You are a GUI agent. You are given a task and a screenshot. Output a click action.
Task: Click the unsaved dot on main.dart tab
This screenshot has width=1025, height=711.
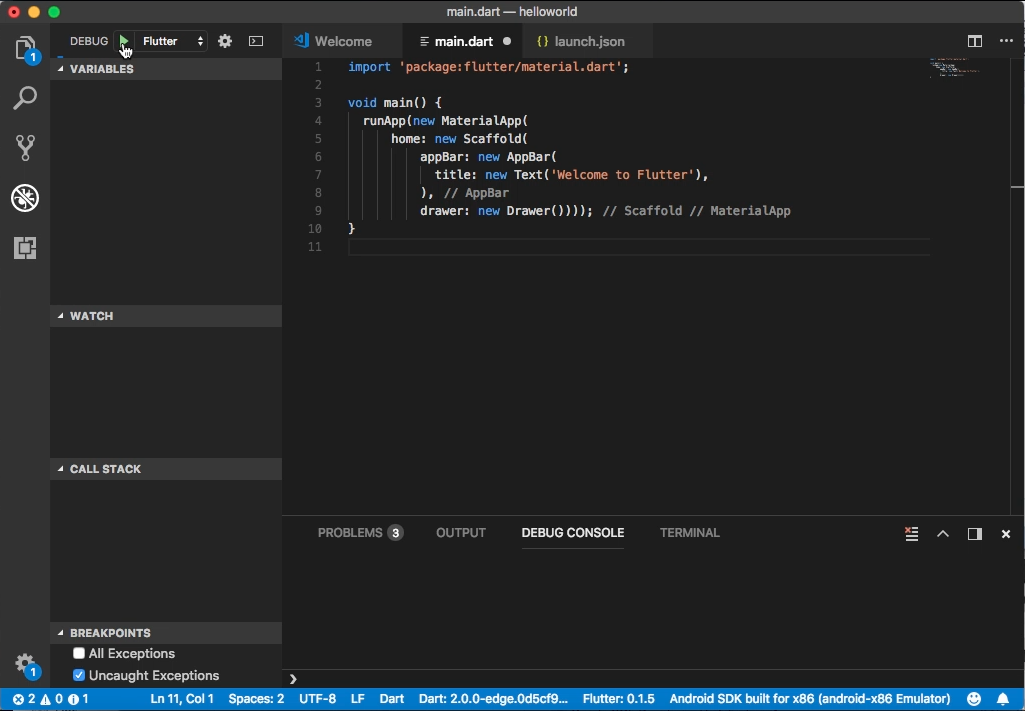tap(507, 41)
